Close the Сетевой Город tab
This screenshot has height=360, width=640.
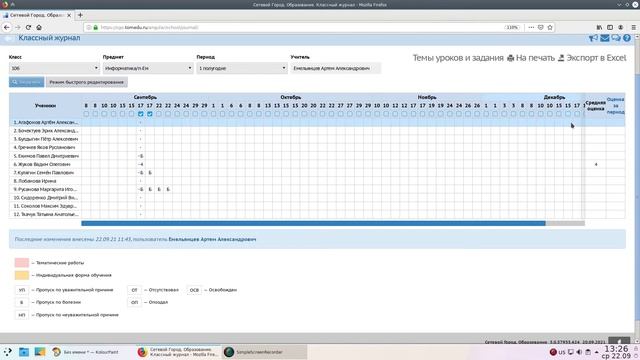click(x=69, y=15)
